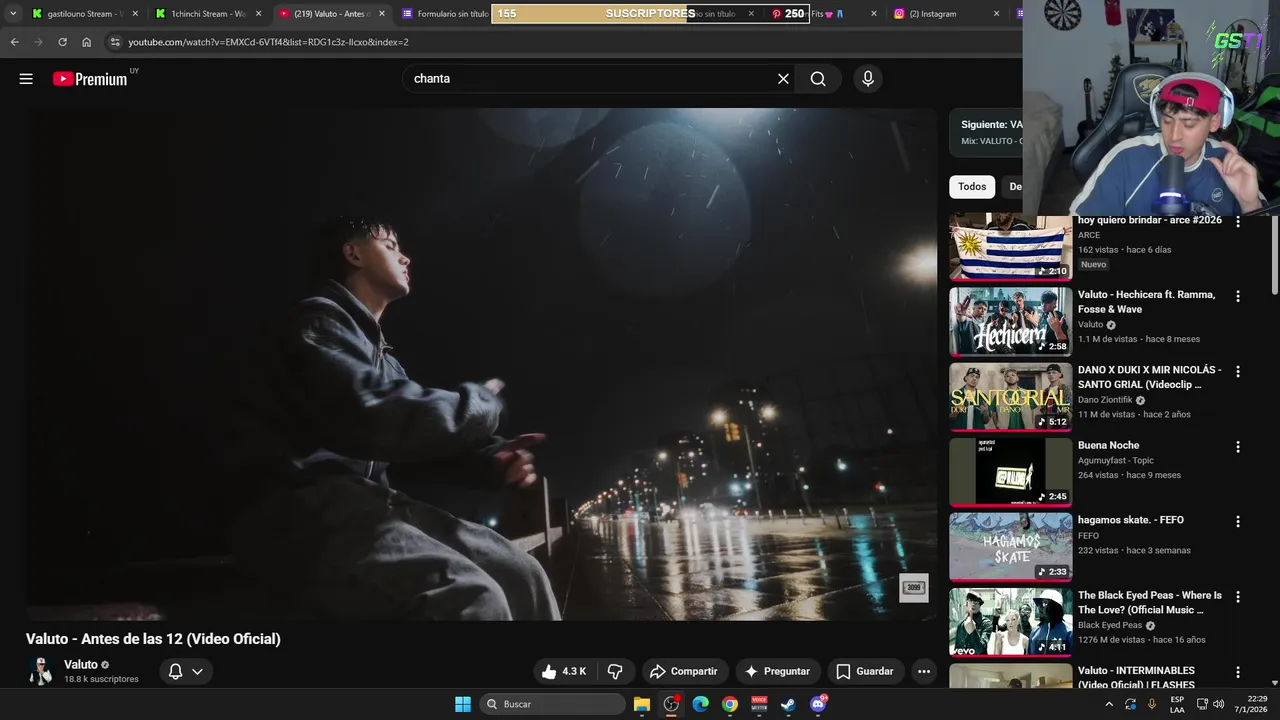The height and width of the screenshot is (720, 1280).
Task: Open options for Where Is The Love video
Action: [x=1238, y=597]
